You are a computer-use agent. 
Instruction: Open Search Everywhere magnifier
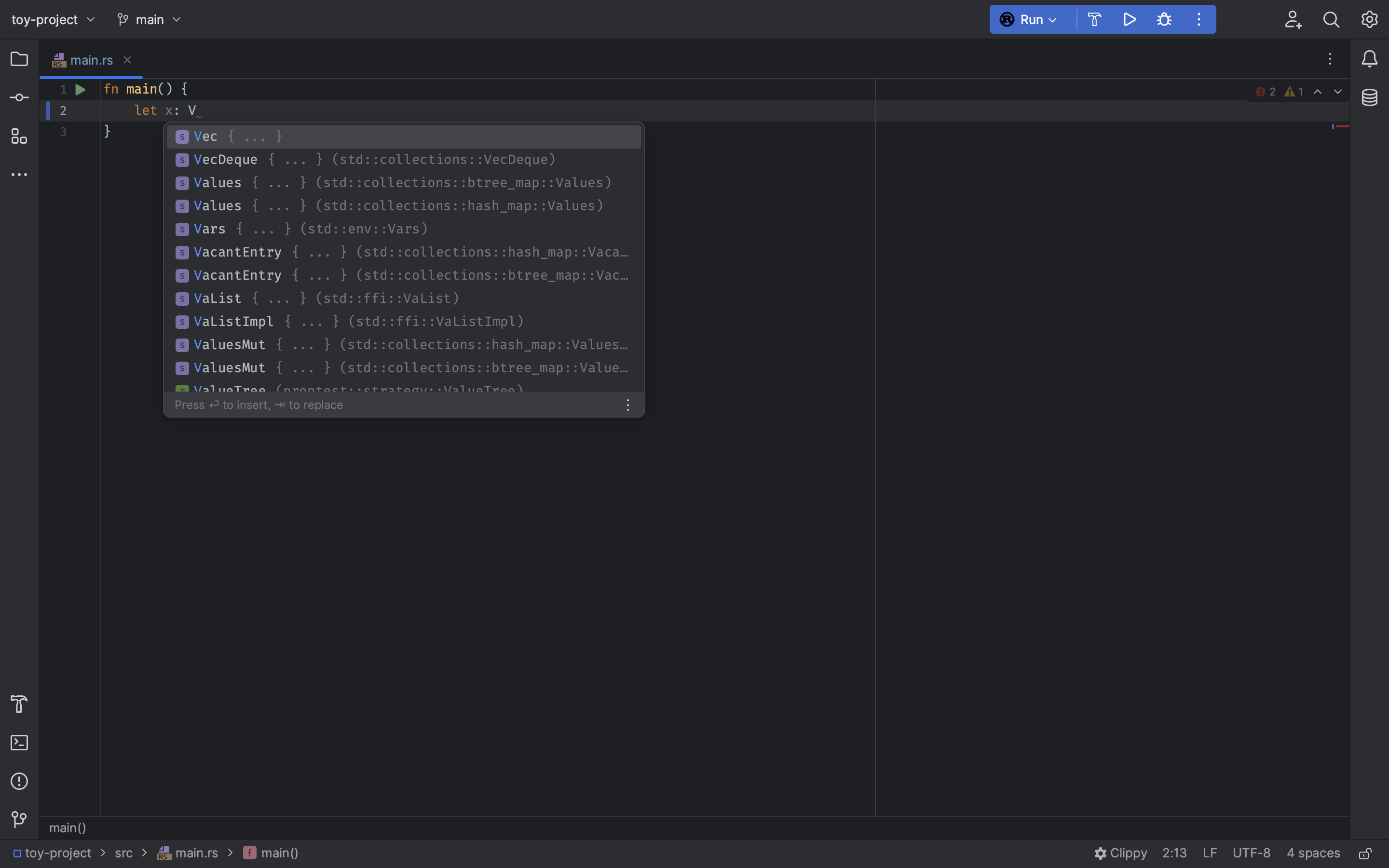[1331, 19]
